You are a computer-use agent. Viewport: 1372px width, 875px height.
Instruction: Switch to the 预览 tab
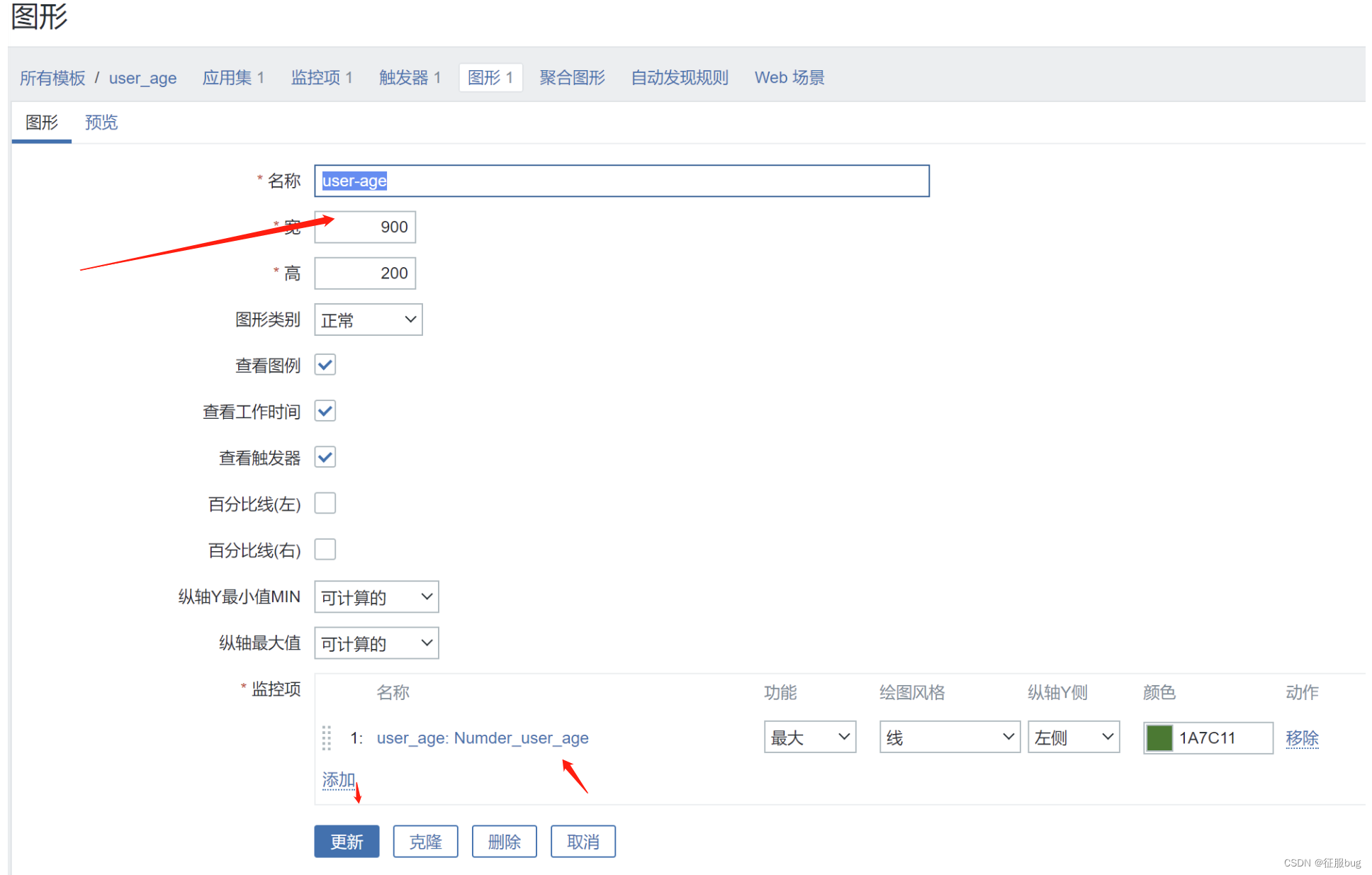[101, 123]
